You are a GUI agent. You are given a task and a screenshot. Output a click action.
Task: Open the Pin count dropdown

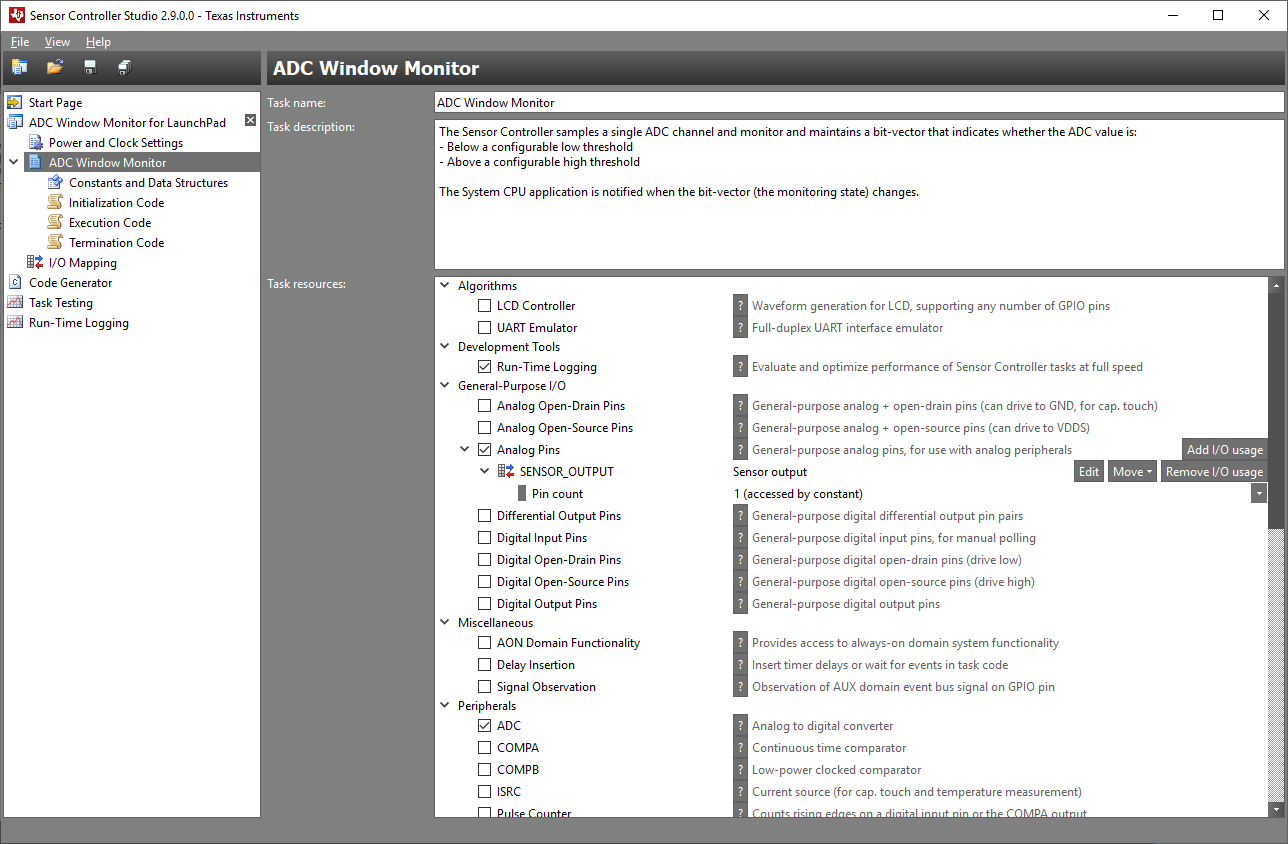(1258, 494)
